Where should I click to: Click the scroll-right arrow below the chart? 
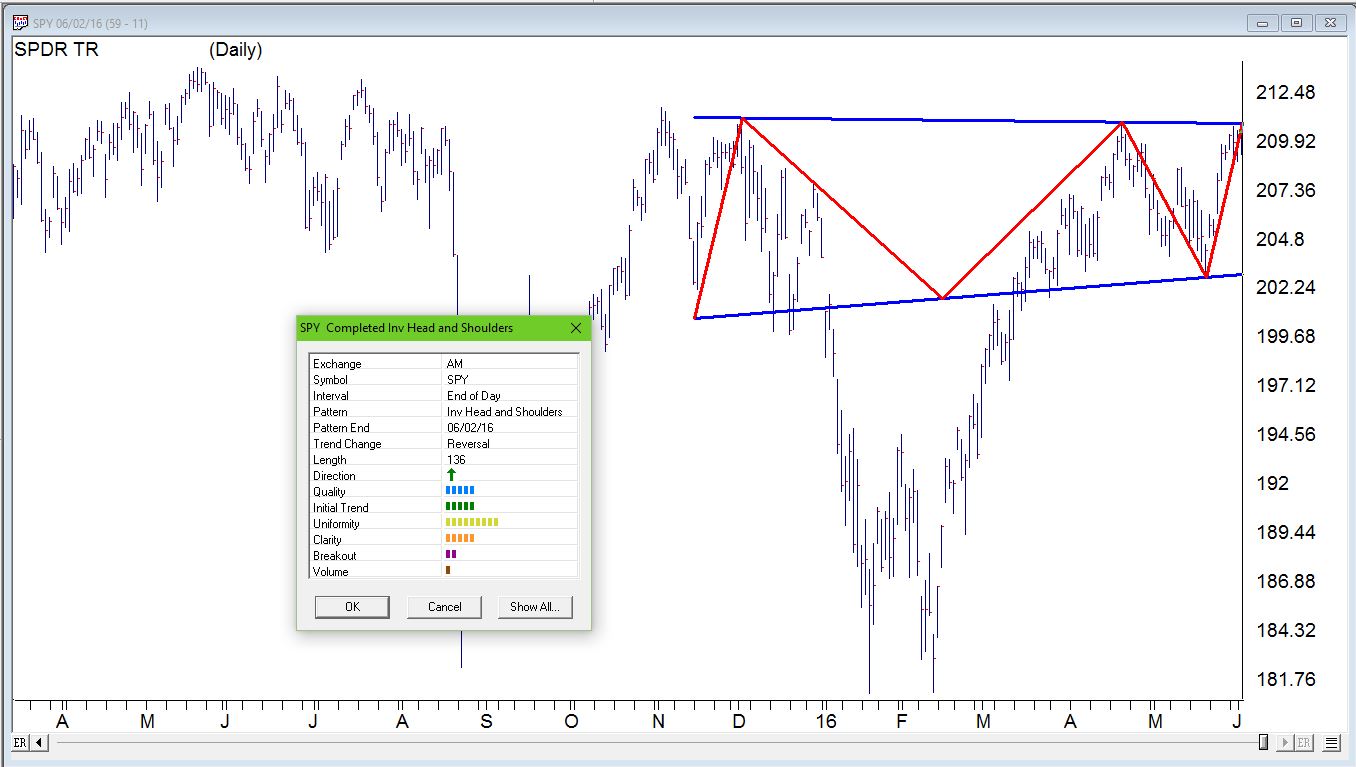click(x=1285, y=743)
